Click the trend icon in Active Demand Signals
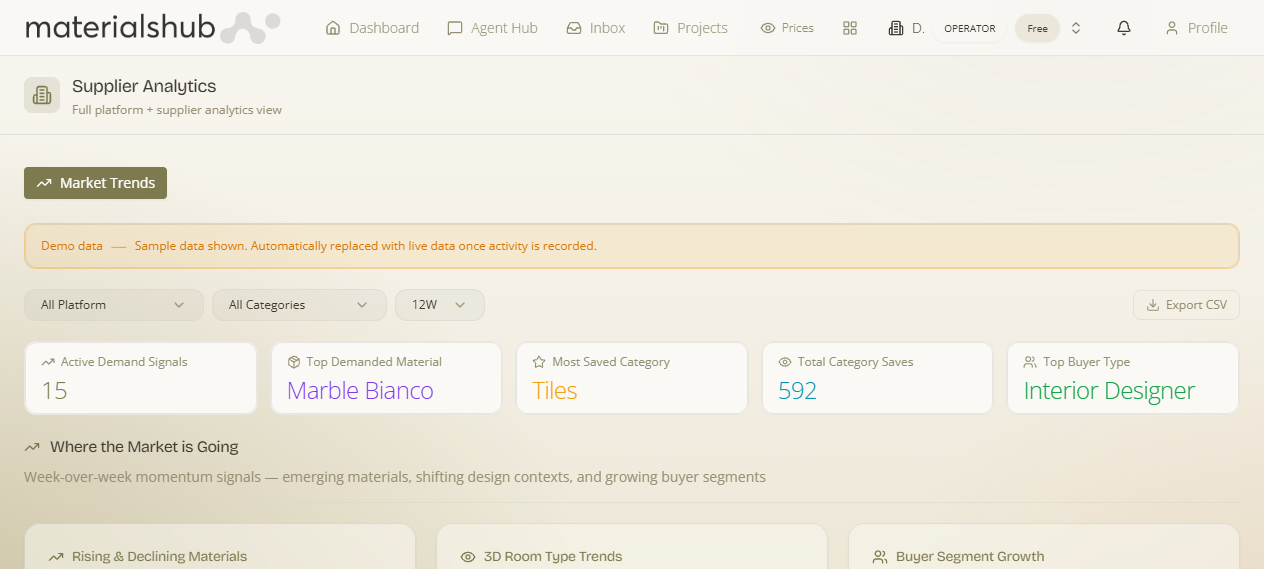Screen dimensions: 1264x569 click(48, 362)
